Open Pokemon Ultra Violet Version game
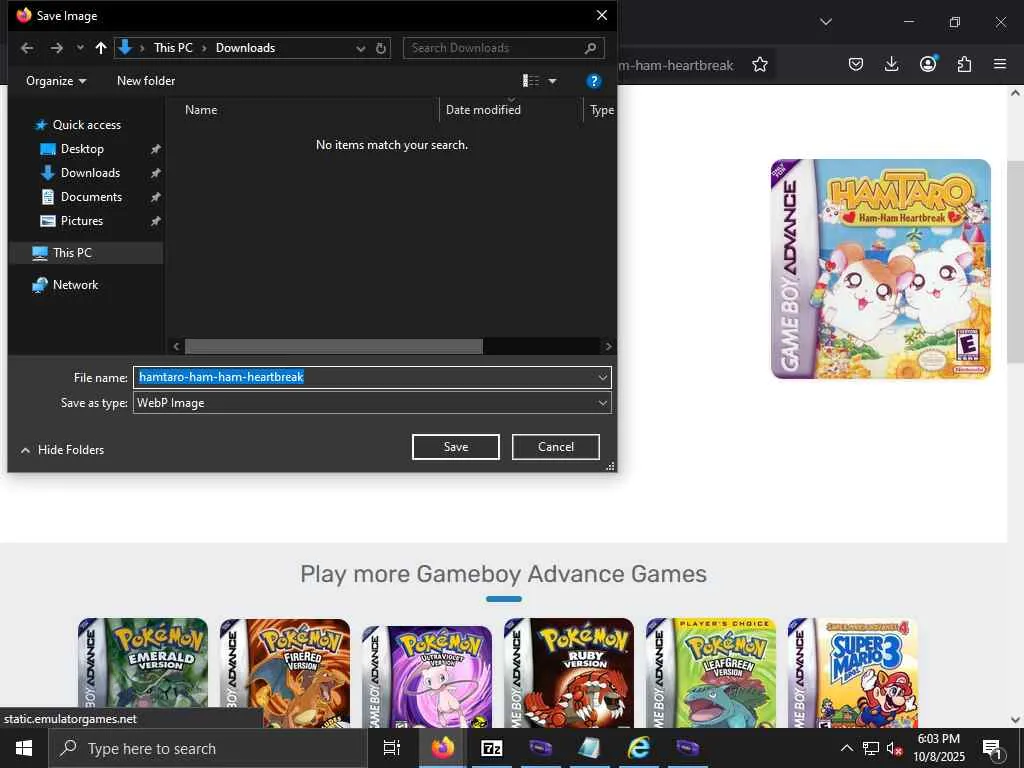1024x768 pixels. coord(427,677)
